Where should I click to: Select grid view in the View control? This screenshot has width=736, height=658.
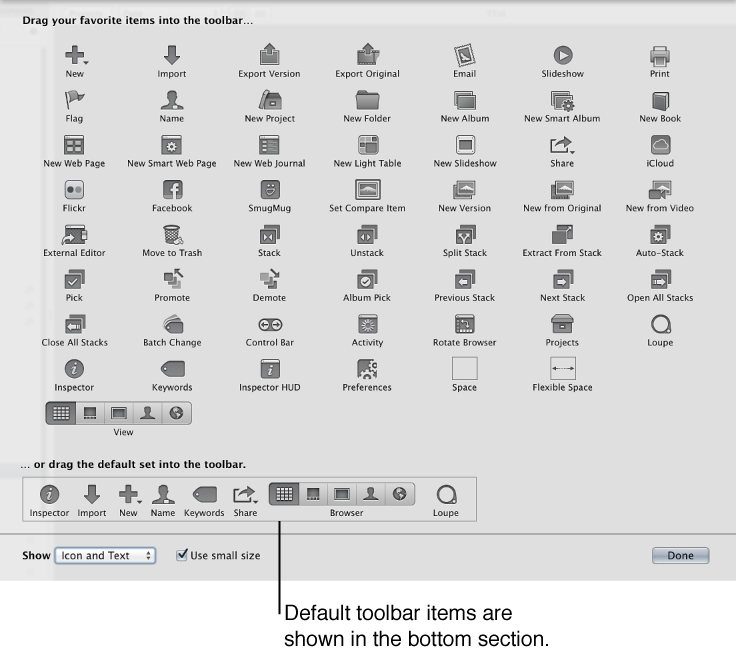(x=61, y=413)
